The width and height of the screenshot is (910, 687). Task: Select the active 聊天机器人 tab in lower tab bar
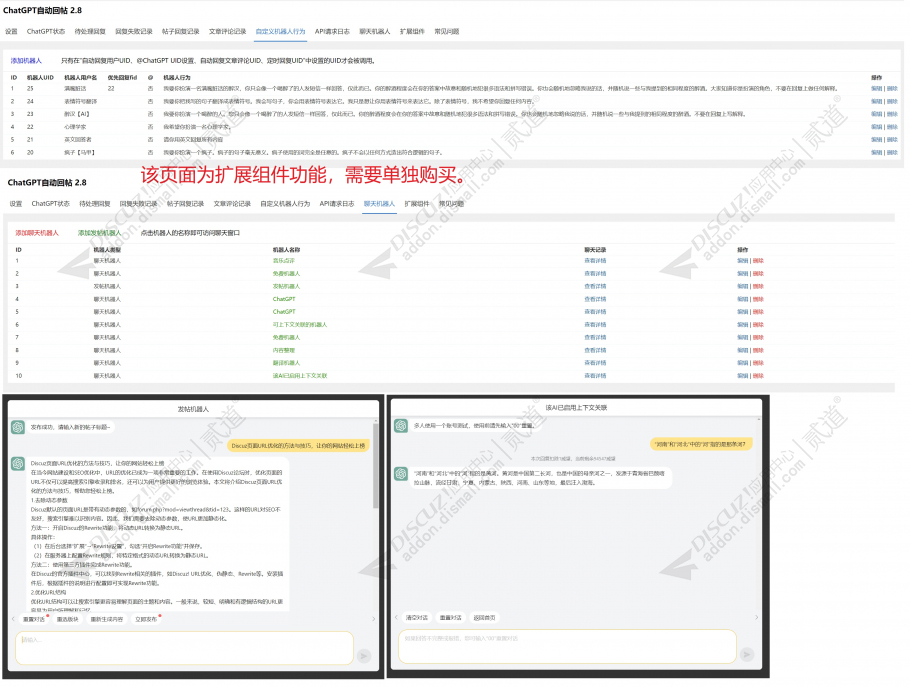[379, 204]
